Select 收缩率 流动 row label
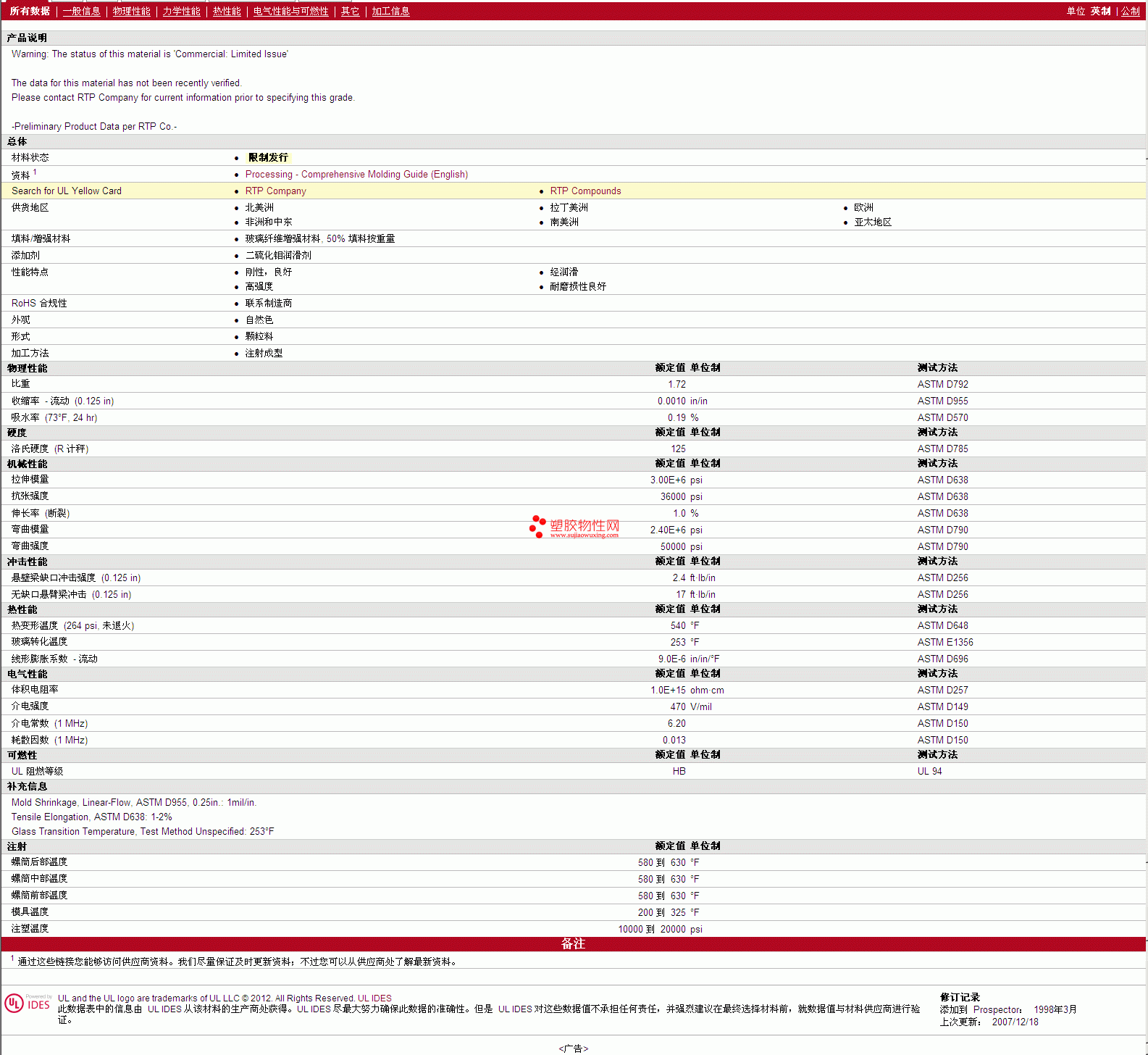 pyautogui.click(x=62, y=401)
